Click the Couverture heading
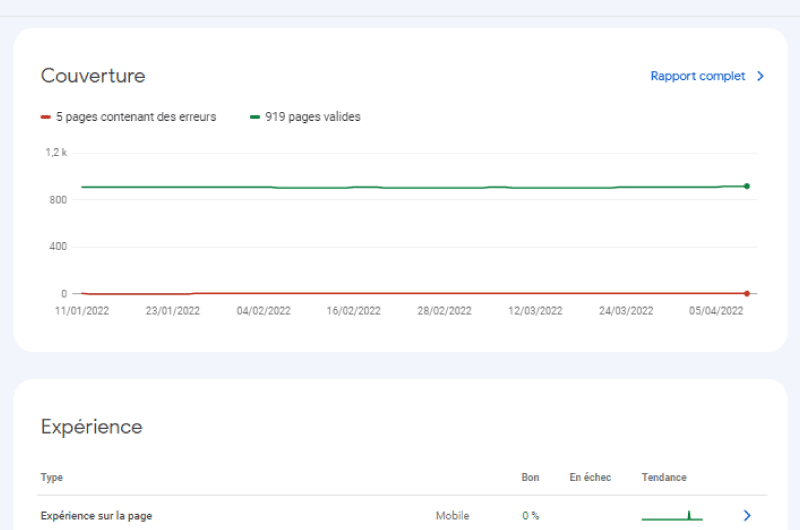The width and height of the screenshot is (800, 530). (93, 75)
